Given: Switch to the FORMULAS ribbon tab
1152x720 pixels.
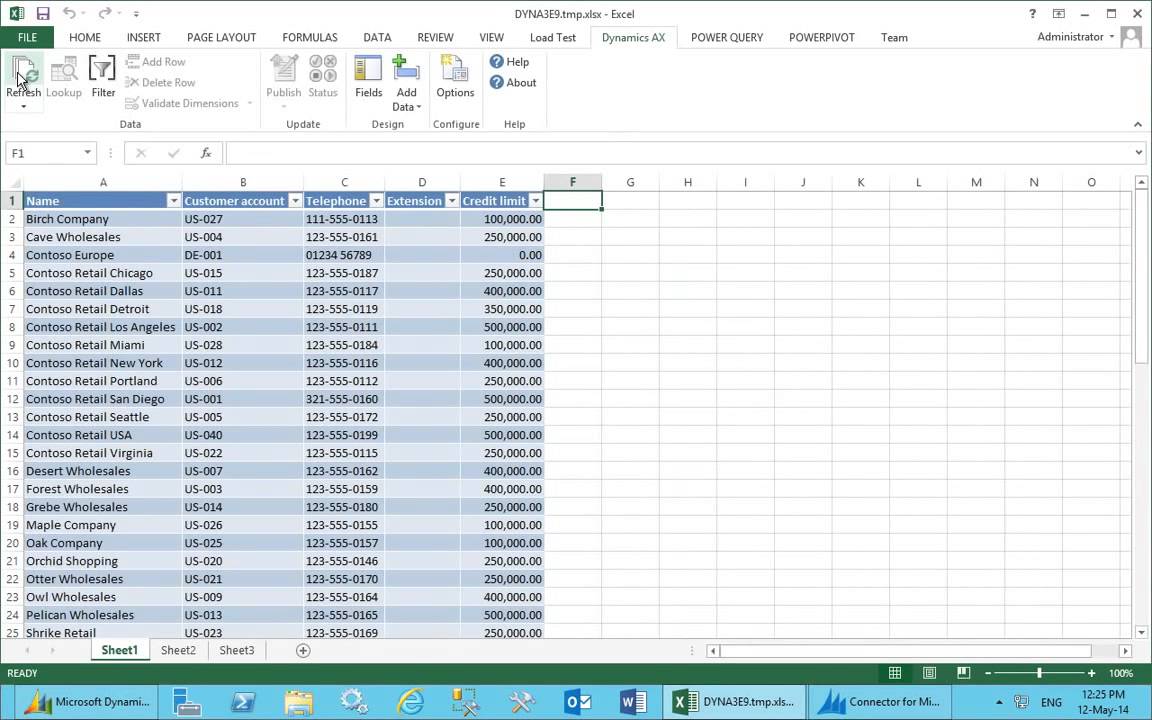Looking at the screenshot, I should pos(310,37).
